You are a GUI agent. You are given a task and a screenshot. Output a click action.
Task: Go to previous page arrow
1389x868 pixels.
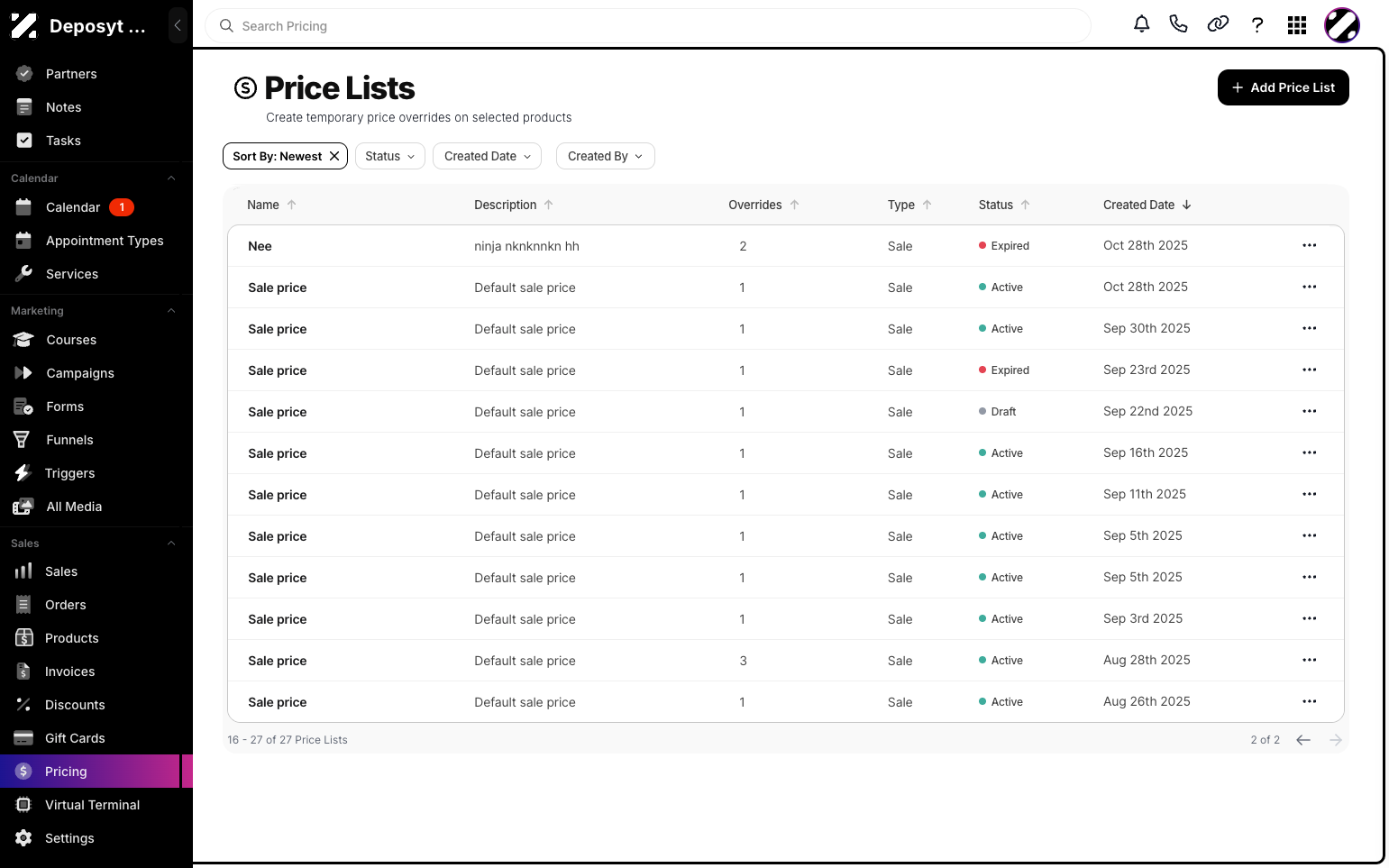[x=1303, y=740]
